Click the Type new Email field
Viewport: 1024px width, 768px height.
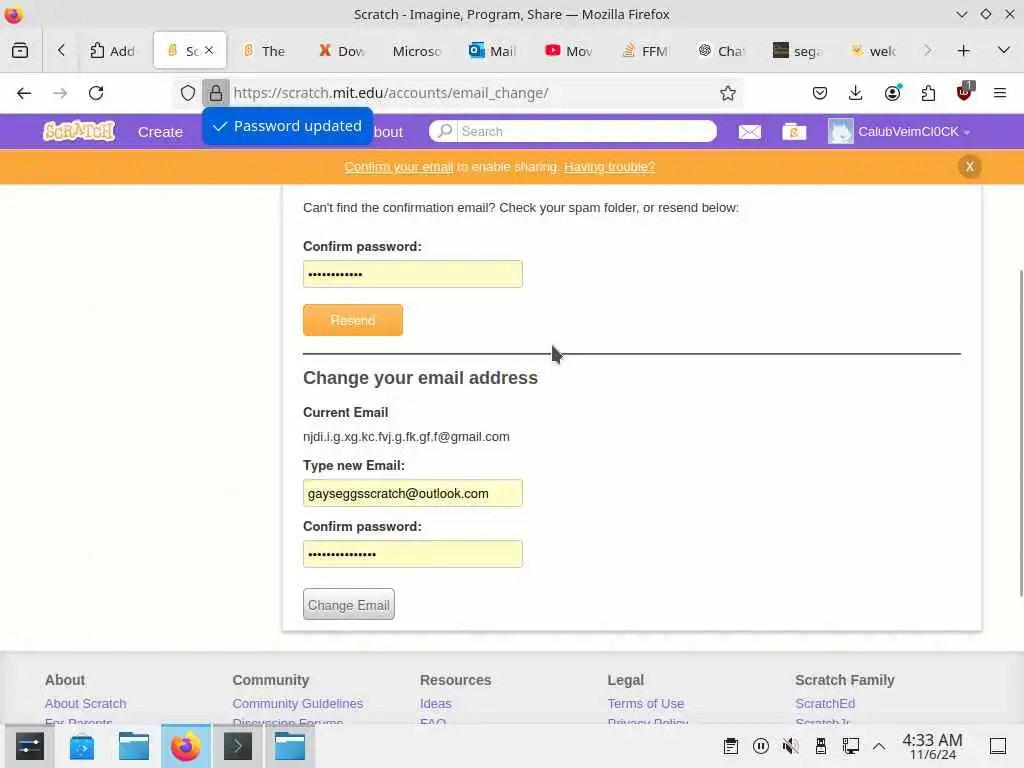tap(413, 493)
